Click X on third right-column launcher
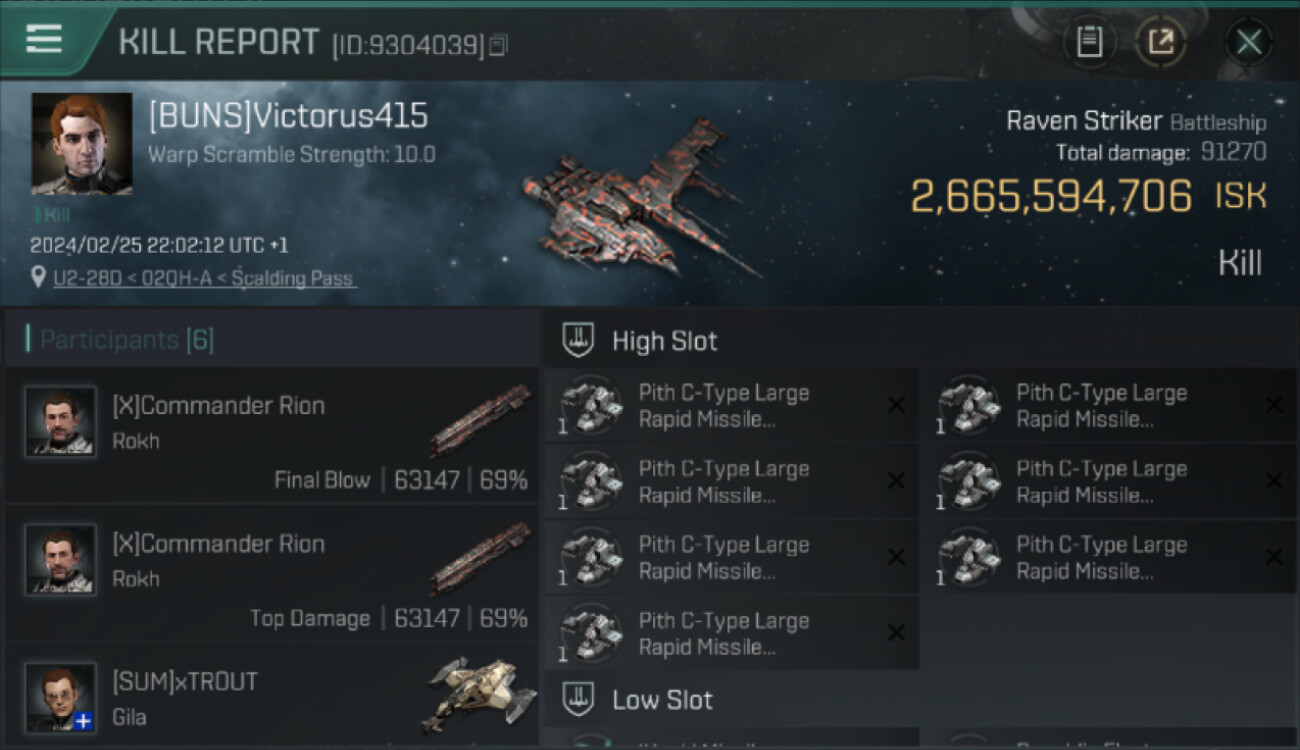Image resolution: width=1300 pixels, height=750 pixels. (1274, 557)
